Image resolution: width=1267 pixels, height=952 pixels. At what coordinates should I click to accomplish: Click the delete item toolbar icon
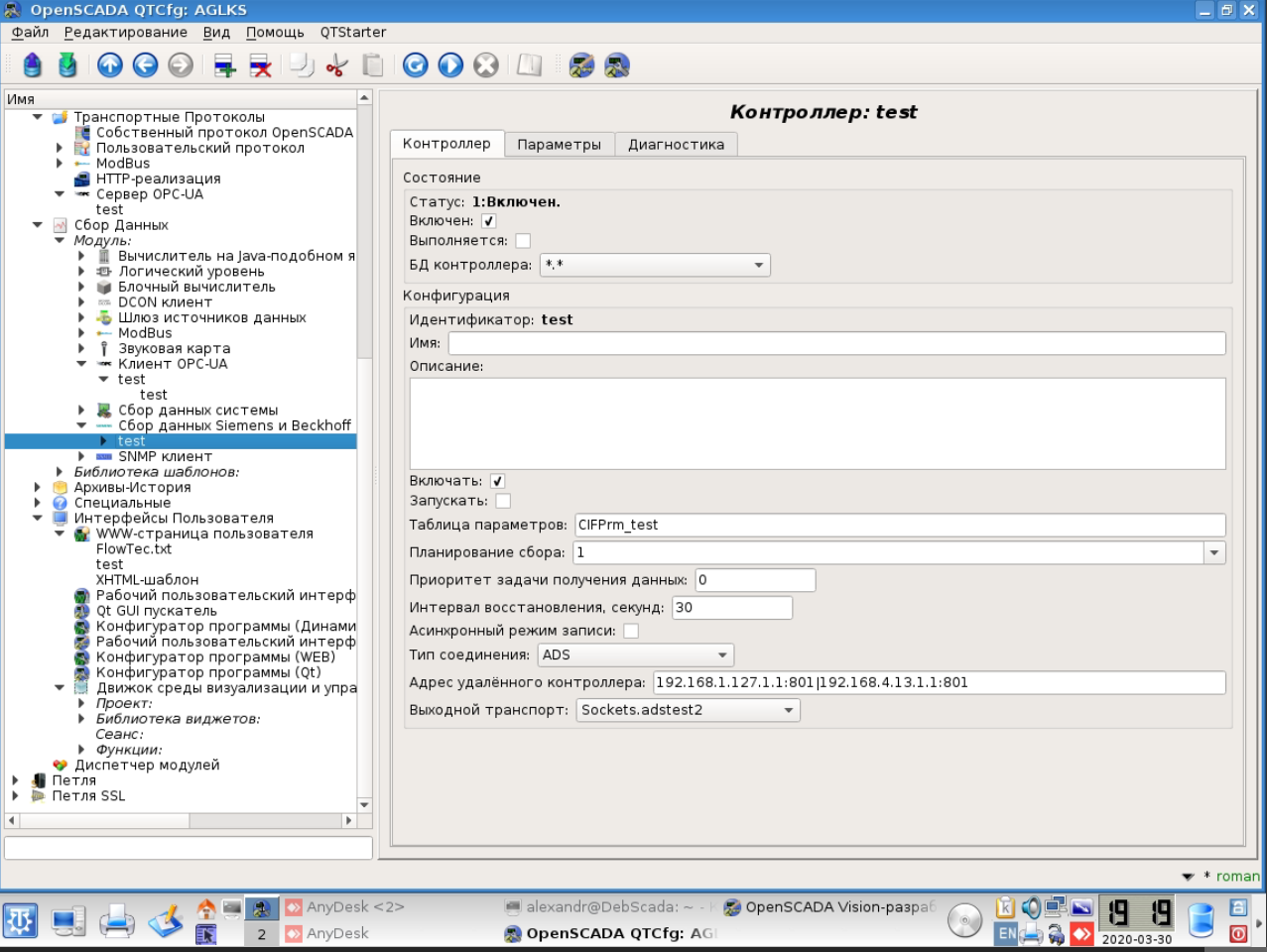[260, 65]
